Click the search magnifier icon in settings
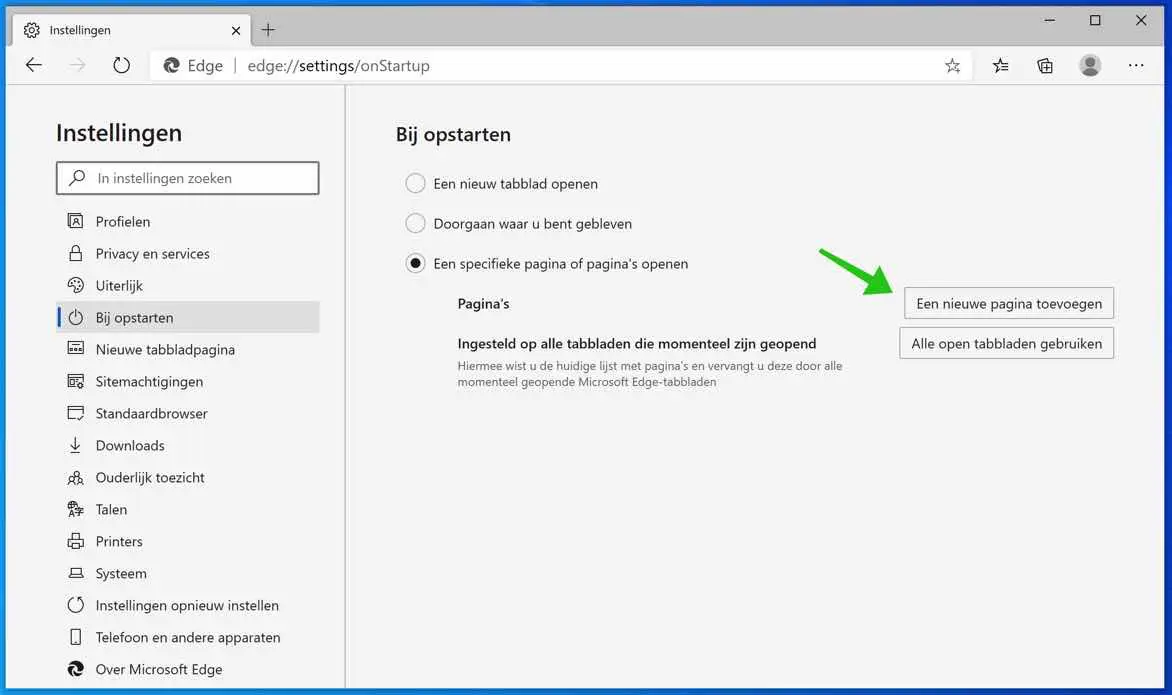Screen dimensions: 1172x695 pos(77,178)
